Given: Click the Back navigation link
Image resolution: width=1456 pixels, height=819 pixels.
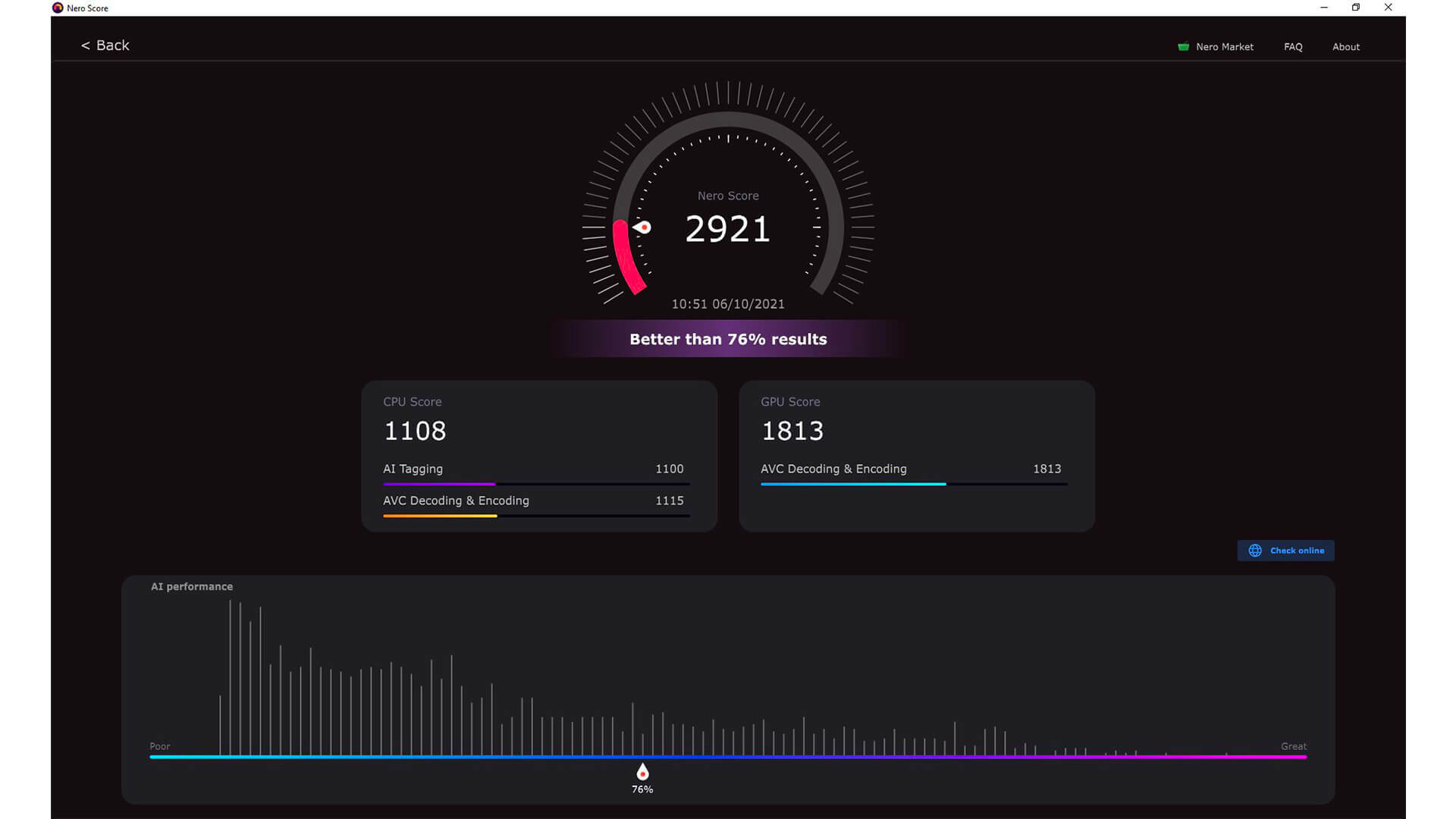Looking at the screenshot, I should pyautogui.click(x=105, y=45).
